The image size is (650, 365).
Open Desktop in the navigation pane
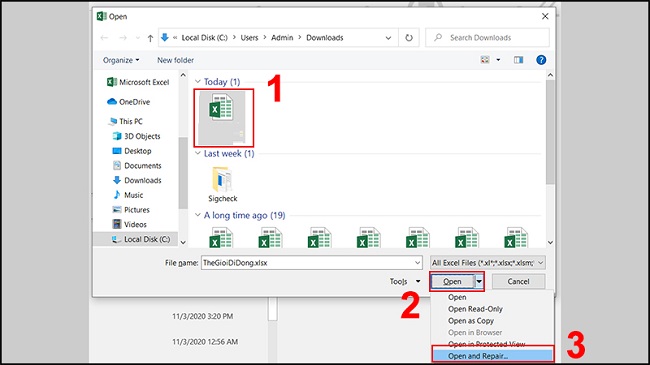[x=132, y=151]
